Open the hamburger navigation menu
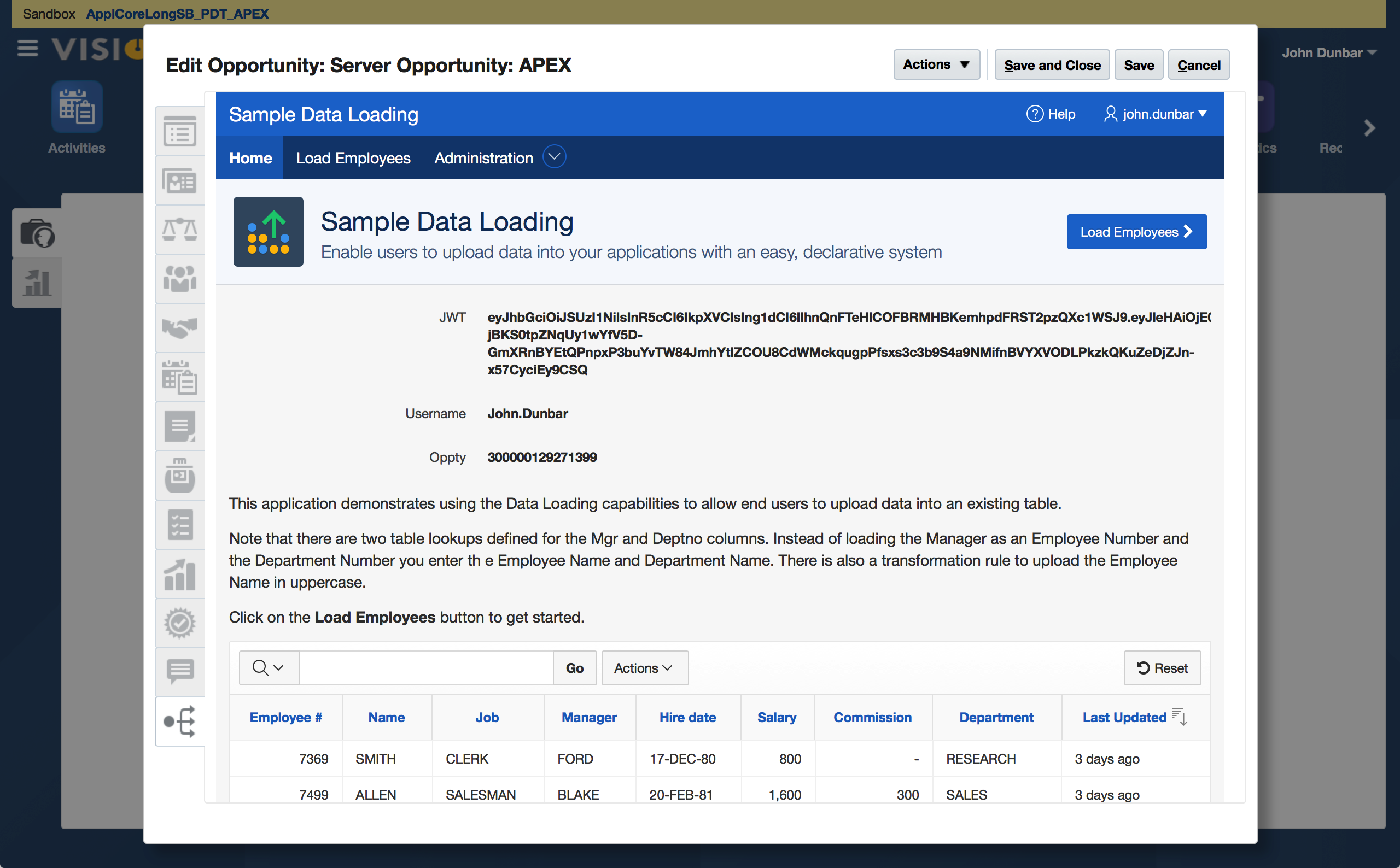Viewport: 1400px width, 868px height. (27, 49)
